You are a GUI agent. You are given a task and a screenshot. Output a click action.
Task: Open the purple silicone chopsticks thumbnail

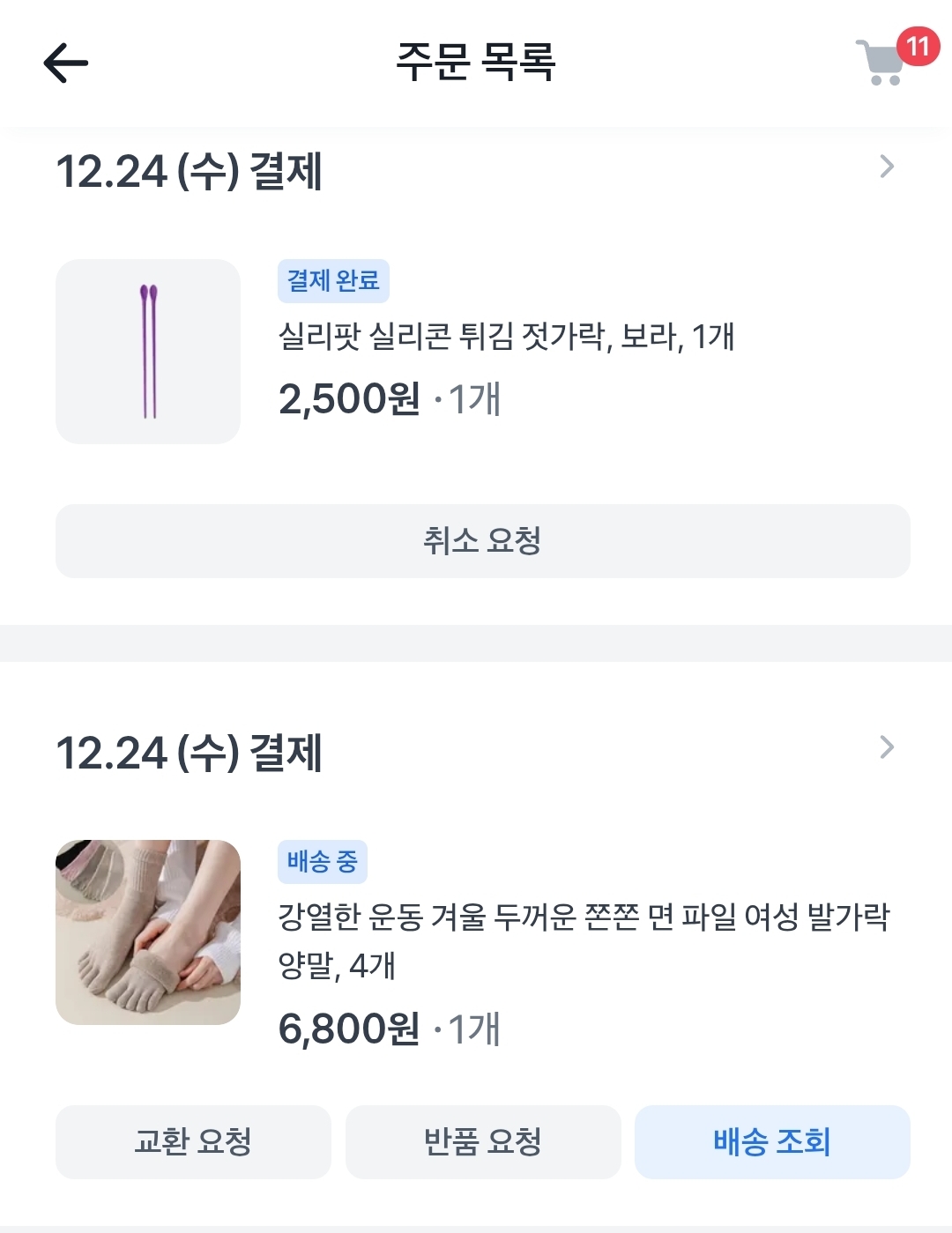[148, 352]
